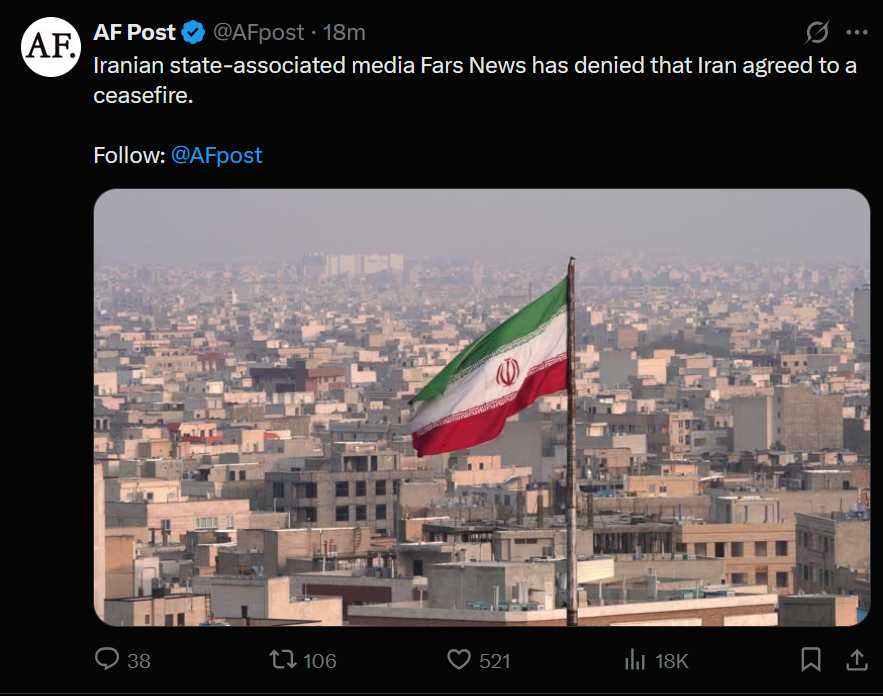
Task: Like the post with the heart icon
Action: [458, 659]
